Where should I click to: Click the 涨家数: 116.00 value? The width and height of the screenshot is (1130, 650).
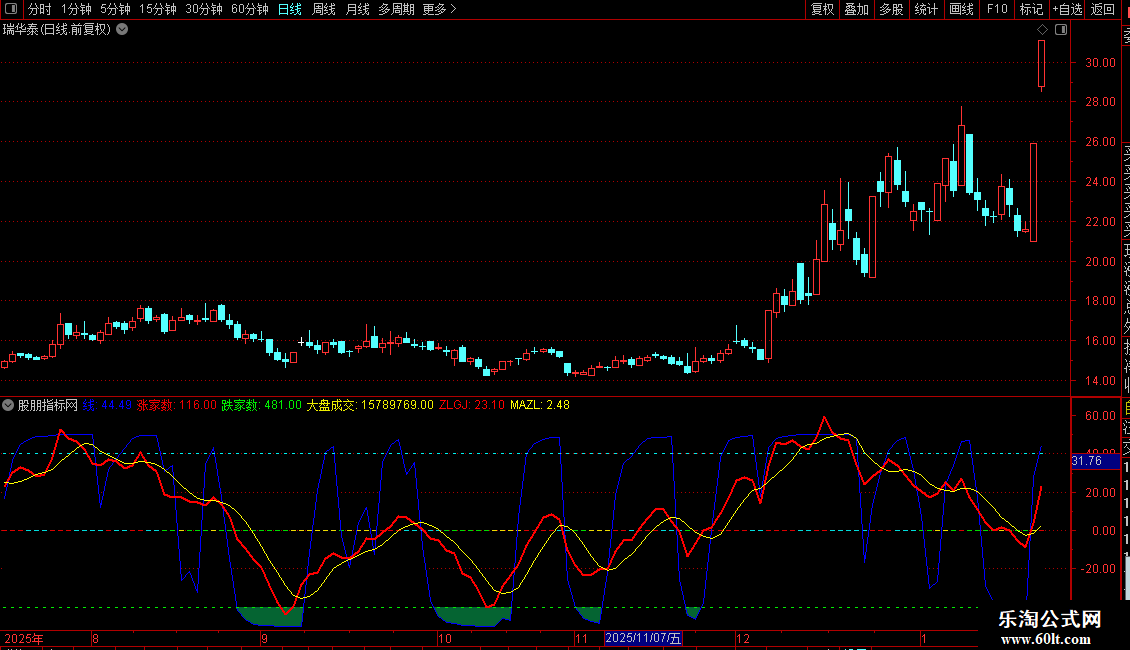click(x=177, y=405)
